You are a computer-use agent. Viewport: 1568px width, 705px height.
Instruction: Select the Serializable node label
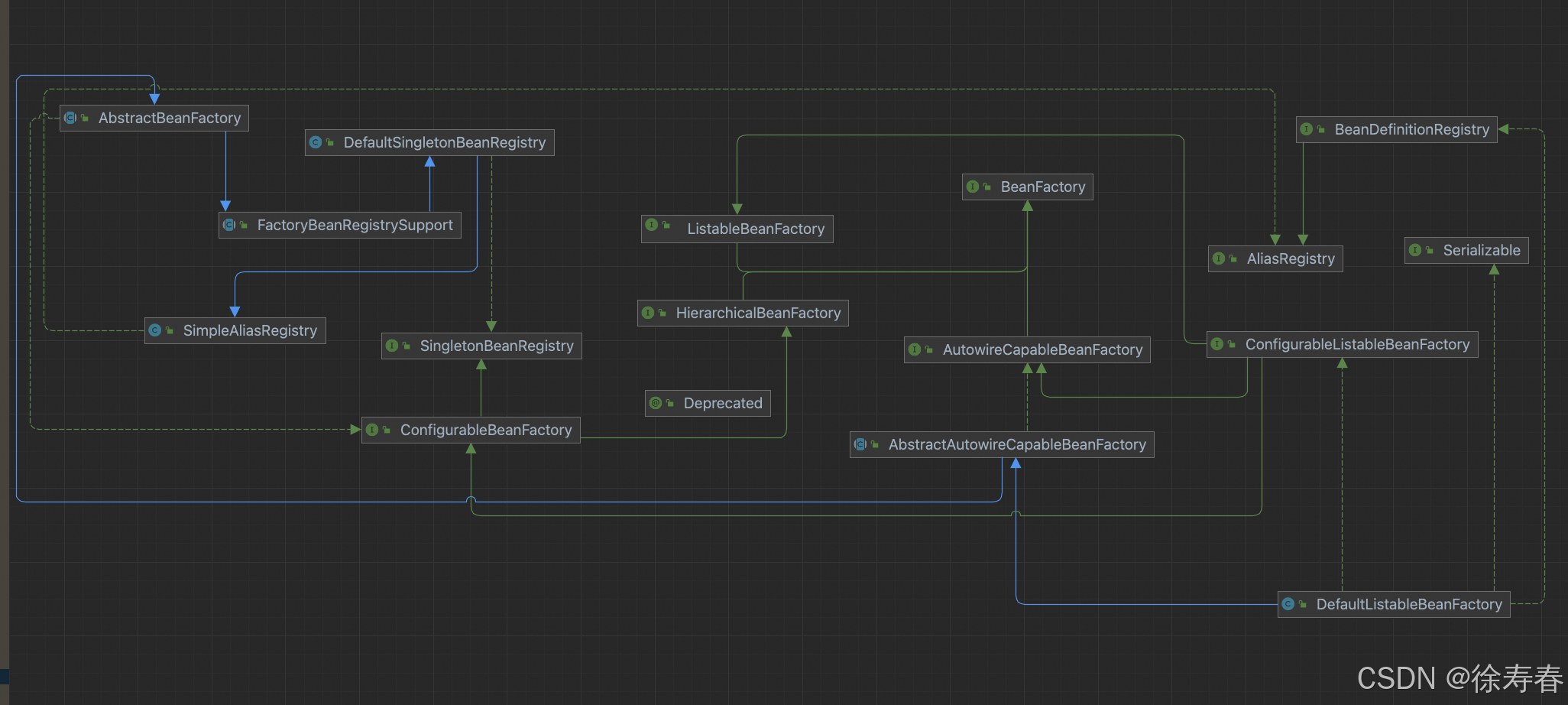(x=1482, y=250)
